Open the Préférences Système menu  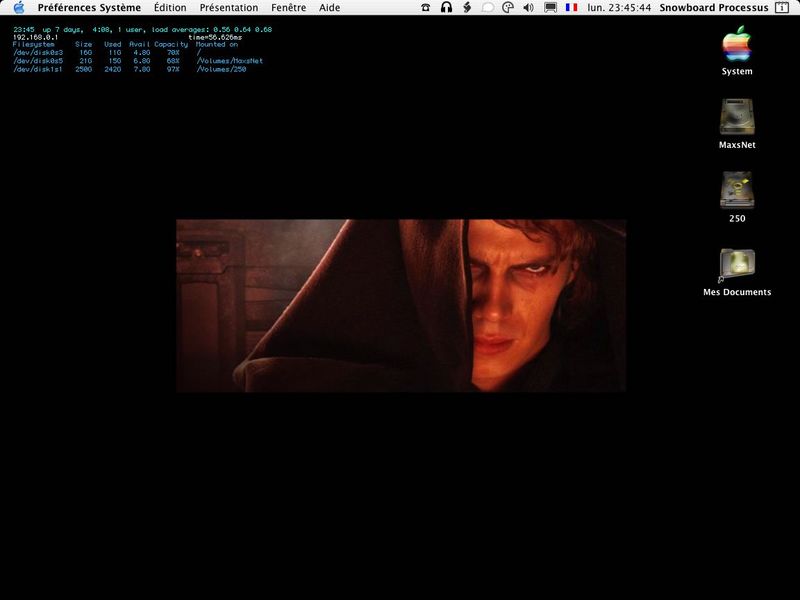tap(89, 8)
